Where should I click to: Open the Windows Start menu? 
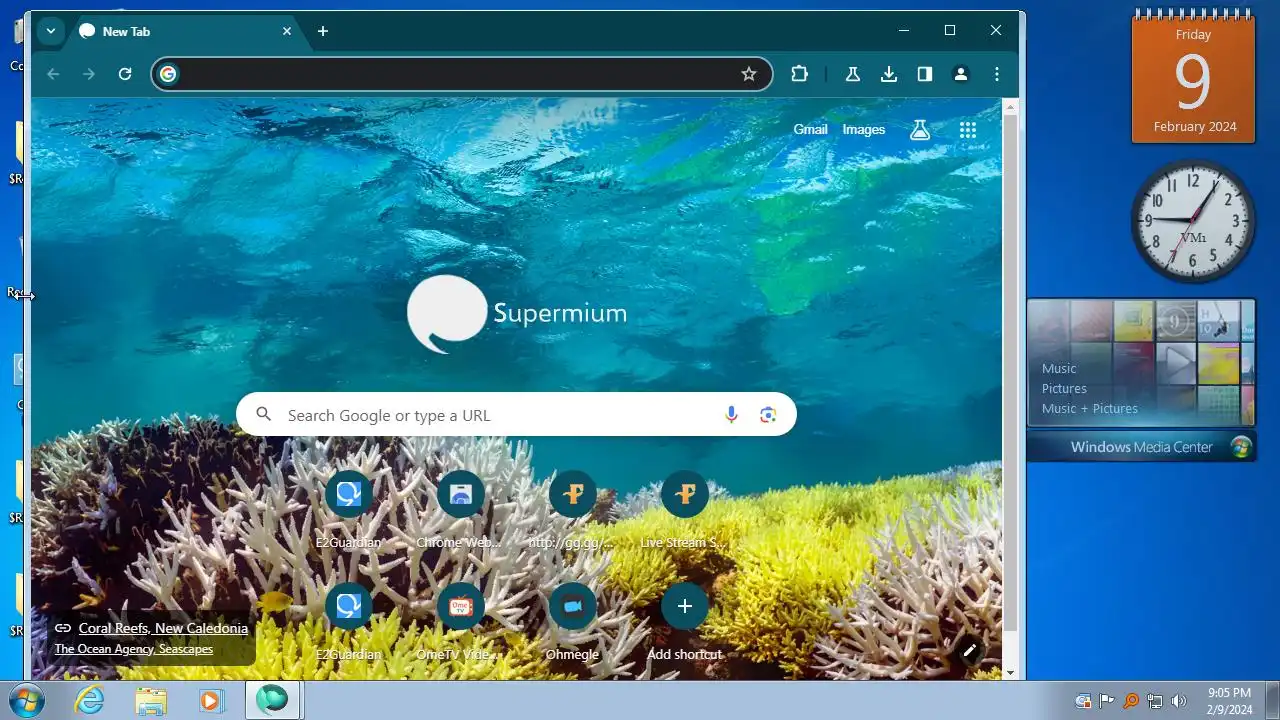pos(26,700)
